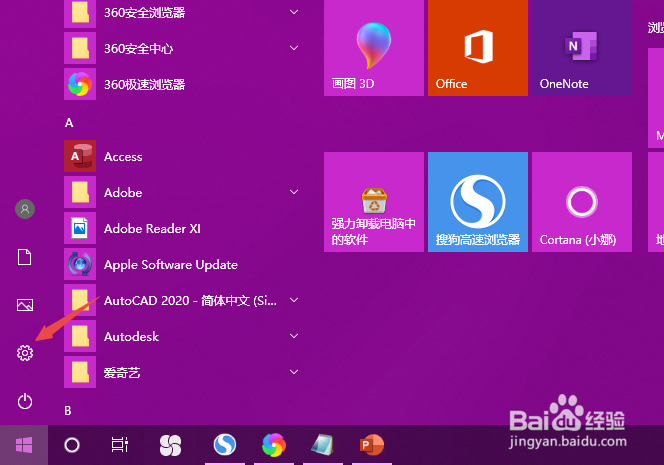Screen dimensions: 664x465
Task: Launch the pinwheel fan app on taskbar
Action: 170,445
